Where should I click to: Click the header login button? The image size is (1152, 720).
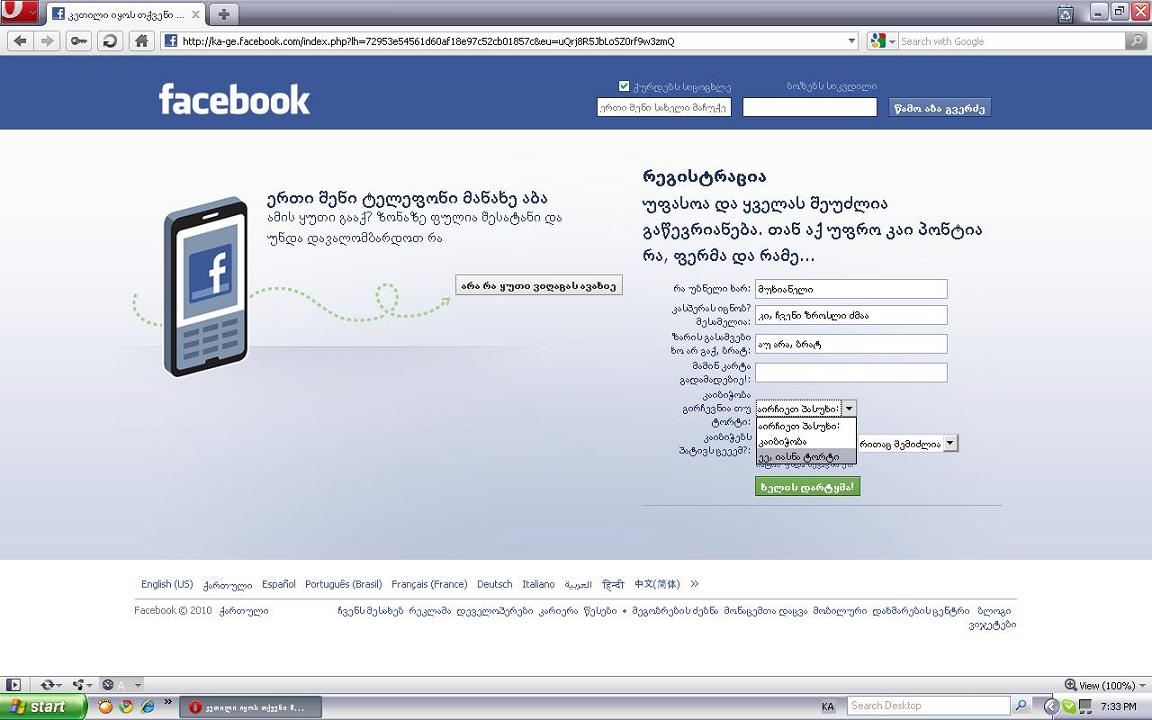pyautogui.click(x=939, y=107)
